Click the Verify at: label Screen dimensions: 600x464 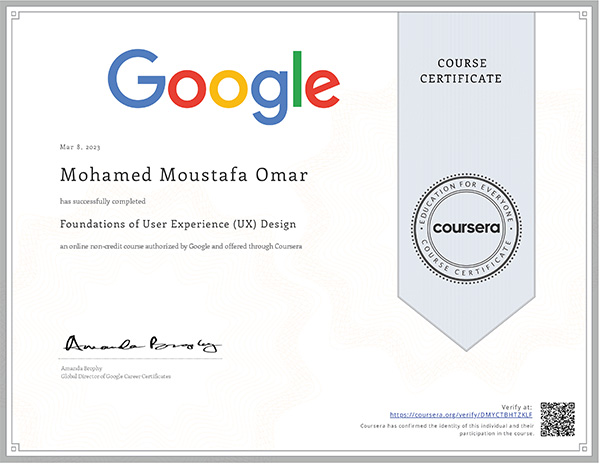point(517,407)
